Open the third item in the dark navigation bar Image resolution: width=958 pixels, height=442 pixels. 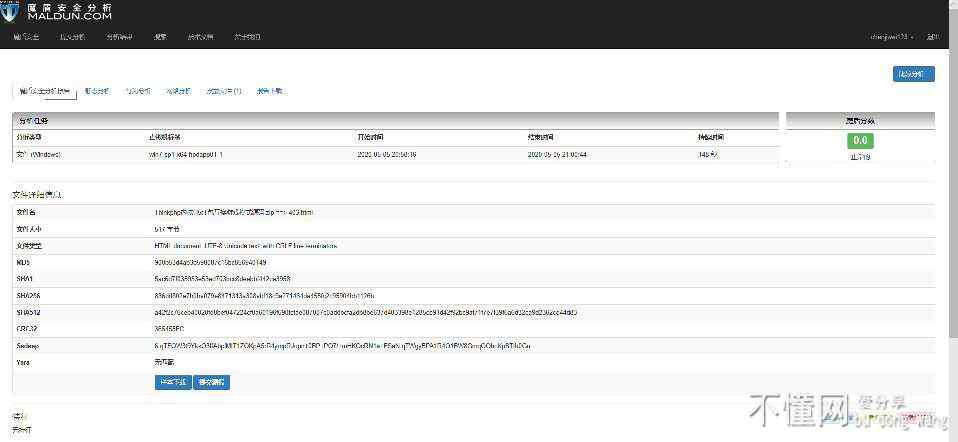(119, 37)
